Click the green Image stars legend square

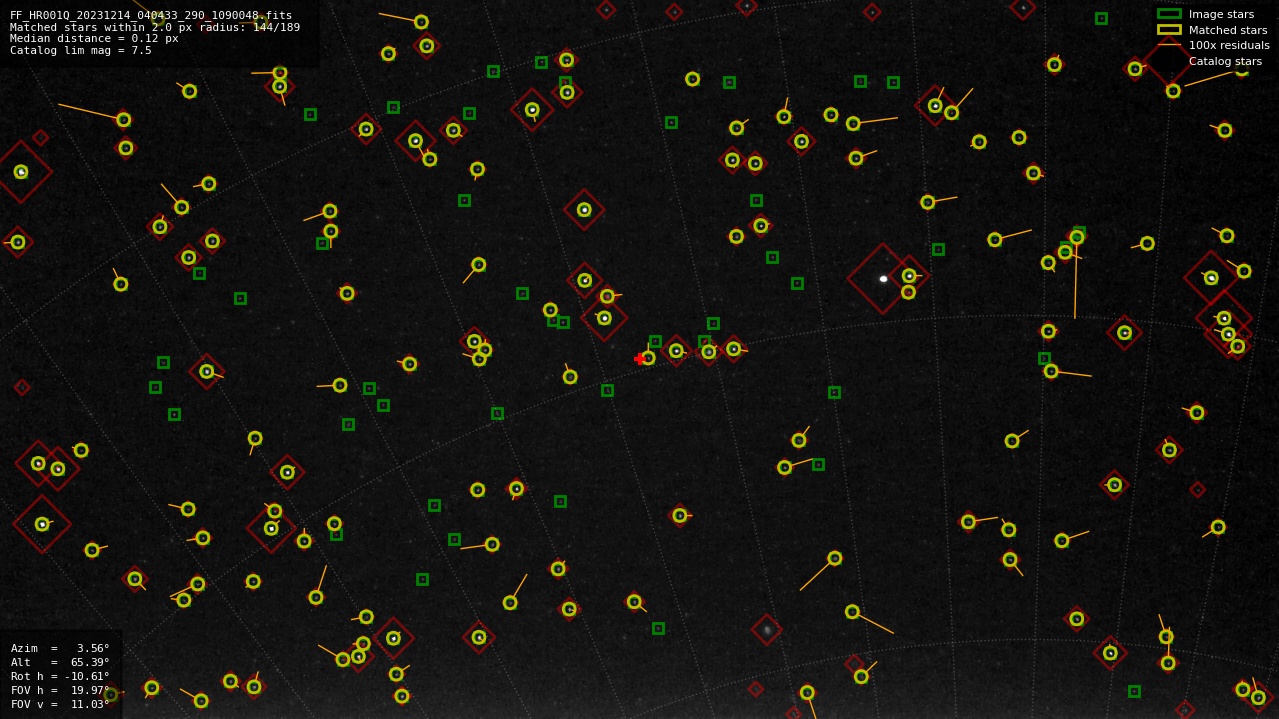[x=1169, y=14]
